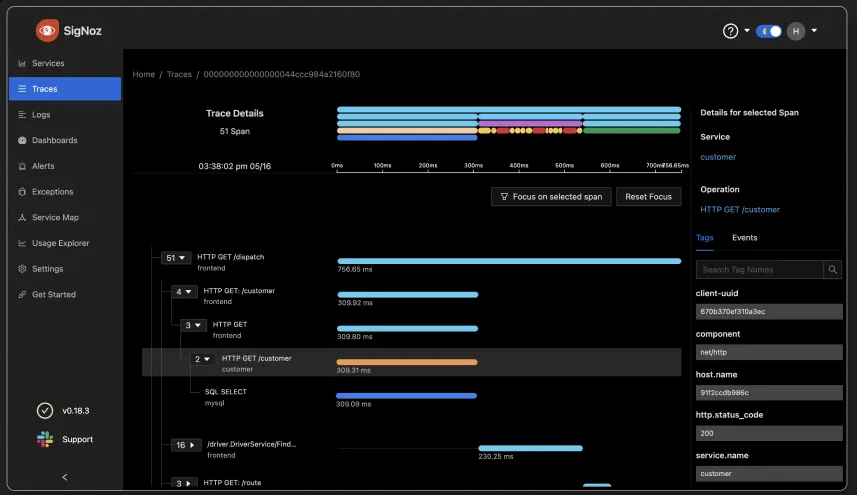
Task: Click the 766.65 ms dispatch span bar
Action: pyautogui.click(x=509, y=261)
